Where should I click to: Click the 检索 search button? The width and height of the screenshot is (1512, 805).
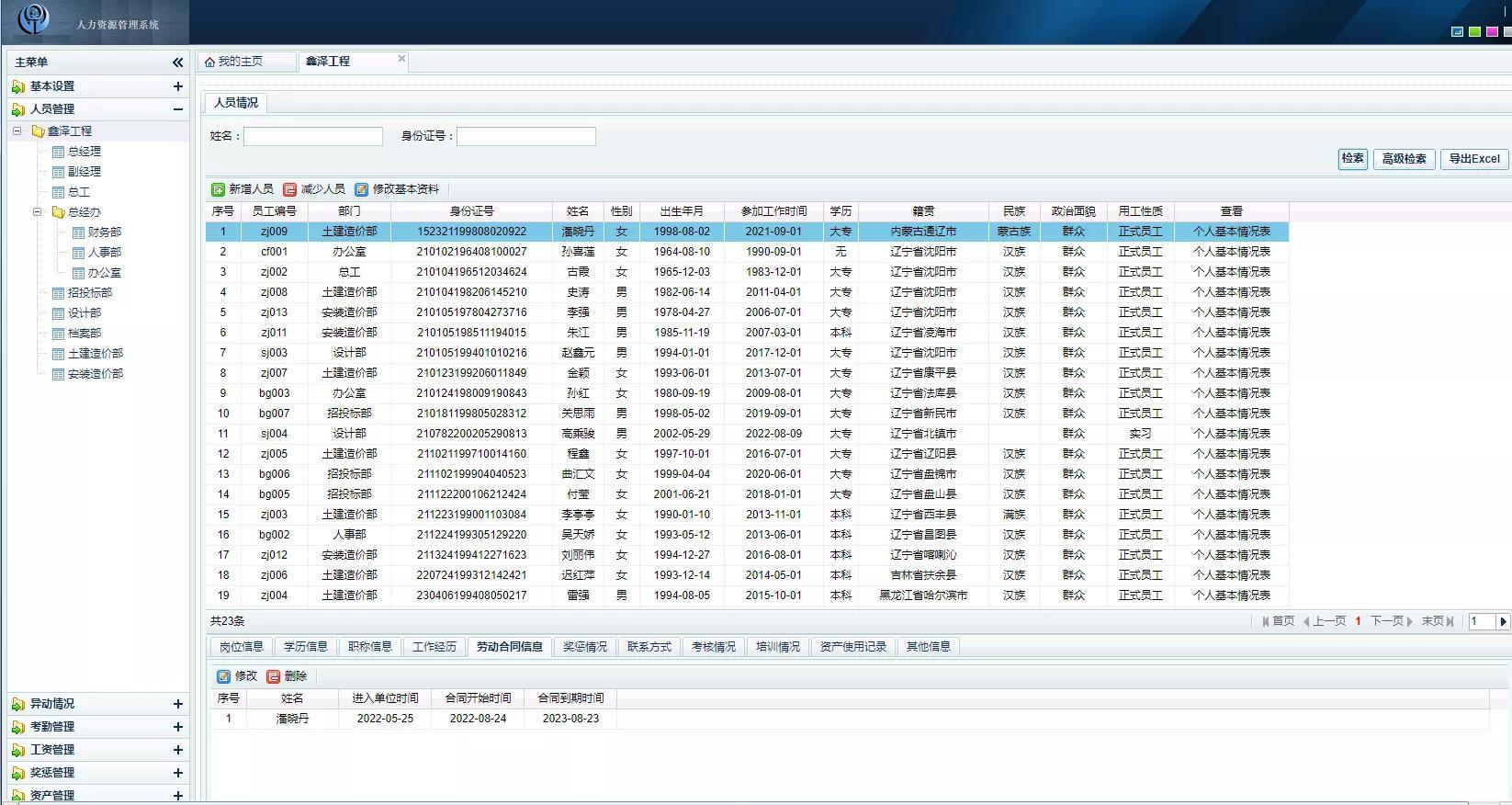[1352, 159]
